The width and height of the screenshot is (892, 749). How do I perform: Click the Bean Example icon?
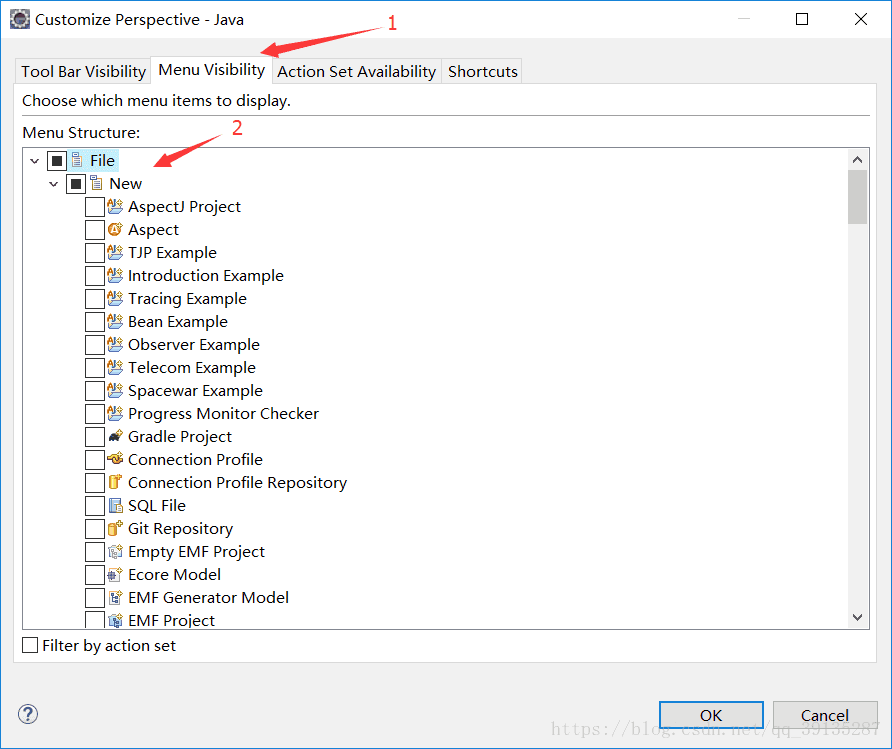(x=115, y=321)
